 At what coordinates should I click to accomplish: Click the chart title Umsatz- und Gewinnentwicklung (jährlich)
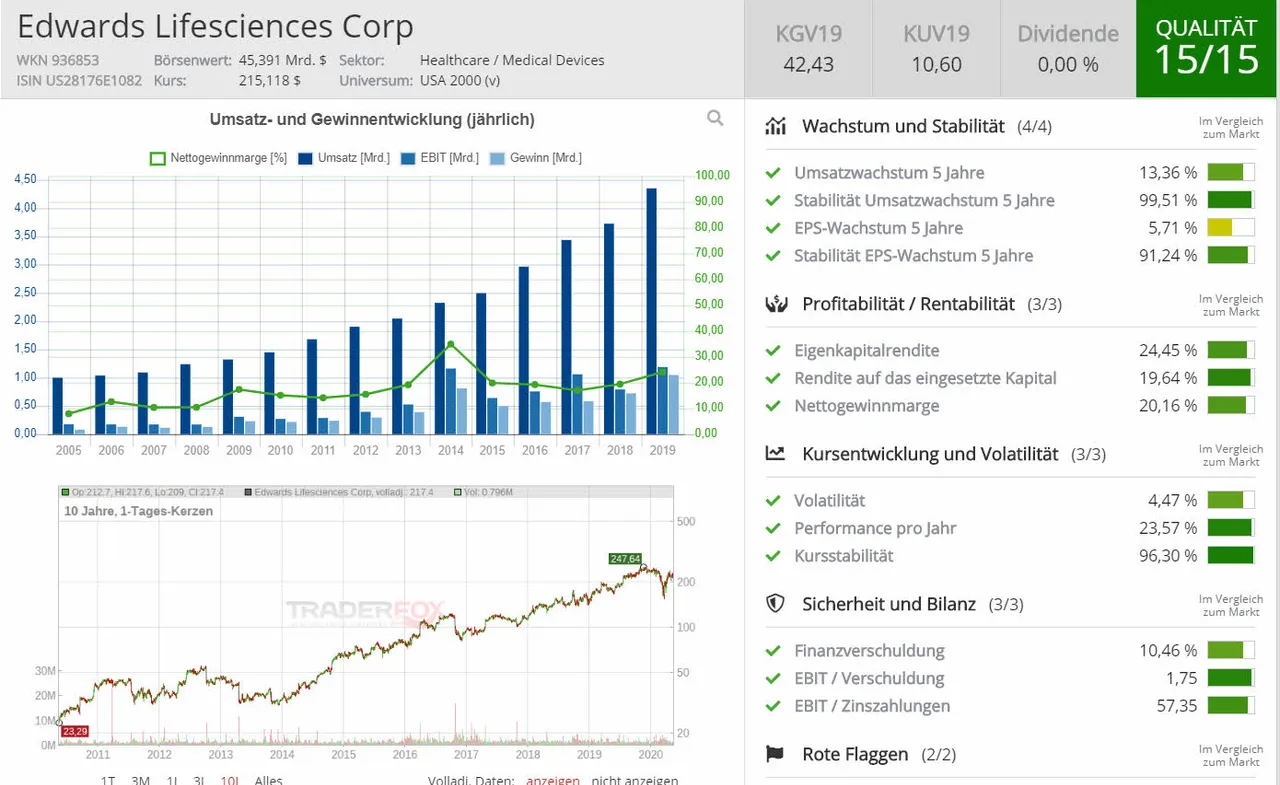[372, 120]
